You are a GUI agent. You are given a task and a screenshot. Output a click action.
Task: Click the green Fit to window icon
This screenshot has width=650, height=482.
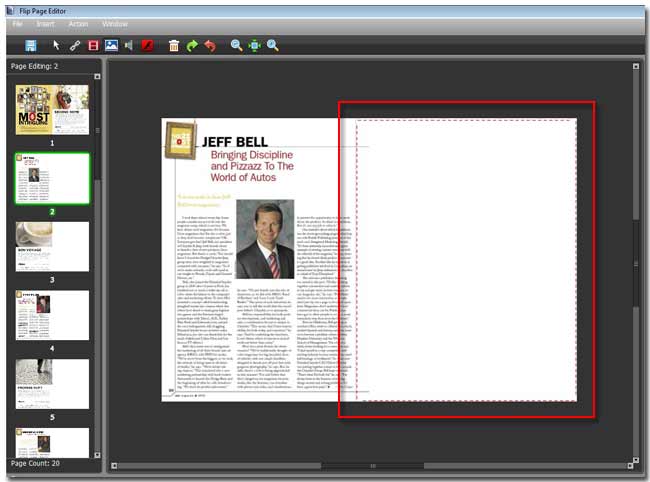click(255, 45)
